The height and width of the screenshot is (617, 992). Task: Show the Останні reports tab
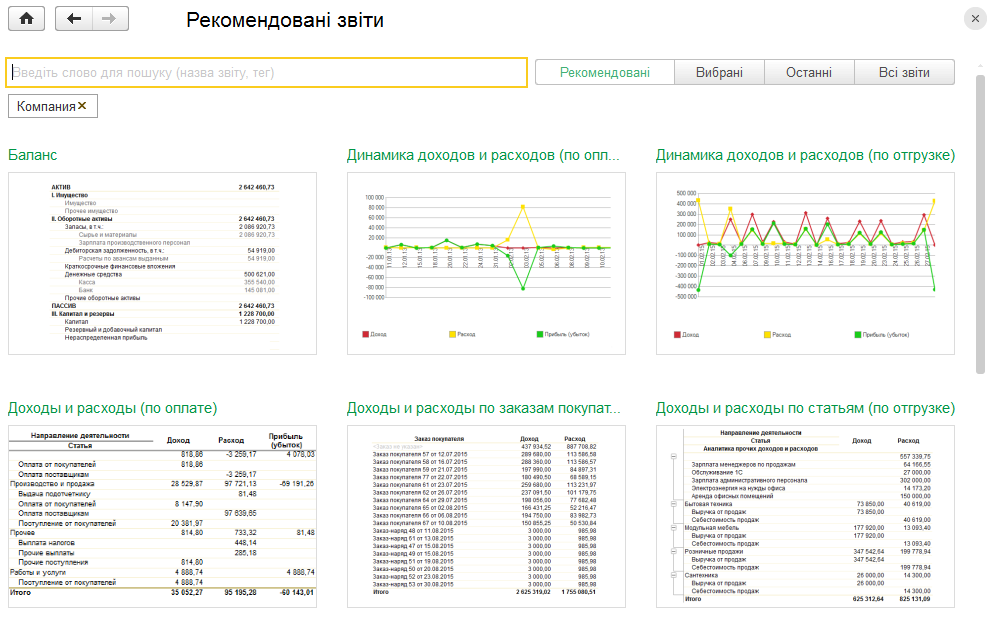(x=809, y=73)
